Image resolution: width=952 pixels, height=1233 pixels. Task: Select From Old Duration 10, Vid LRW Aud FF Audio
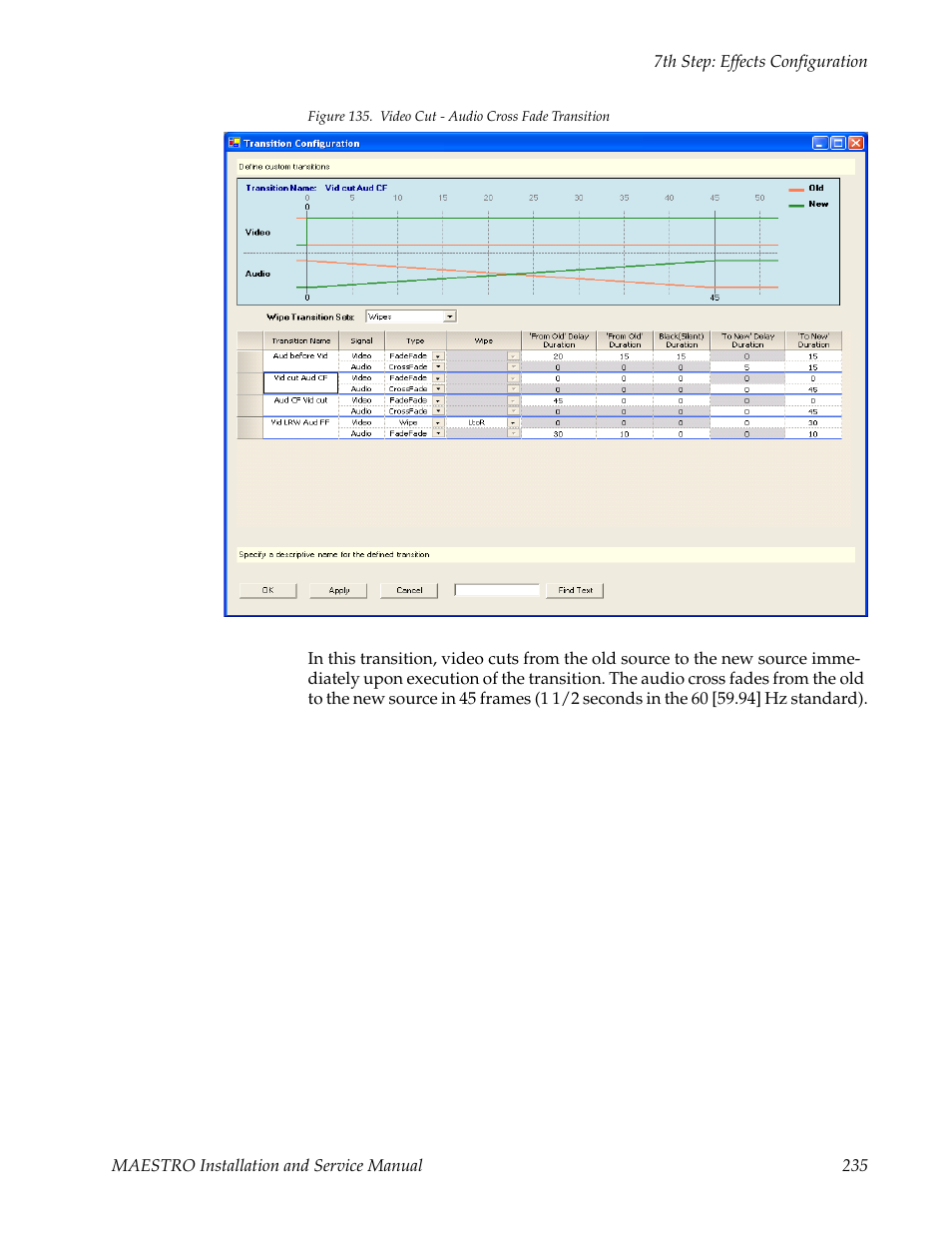pyautogui.click(x=624, y=433)
